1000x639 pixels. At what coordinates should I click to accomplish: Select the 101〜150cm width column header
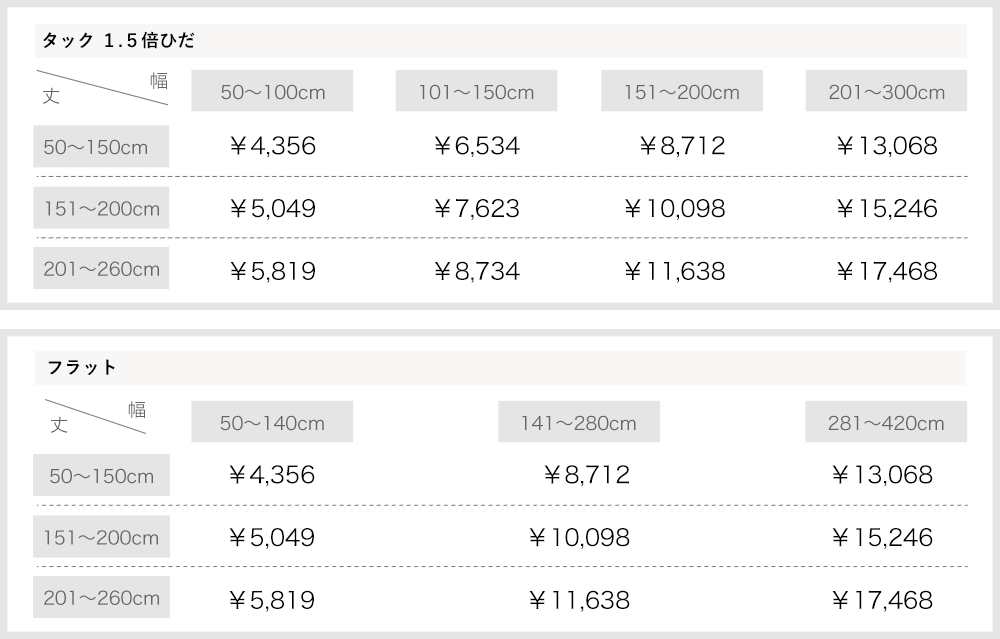tap(476, 92)
